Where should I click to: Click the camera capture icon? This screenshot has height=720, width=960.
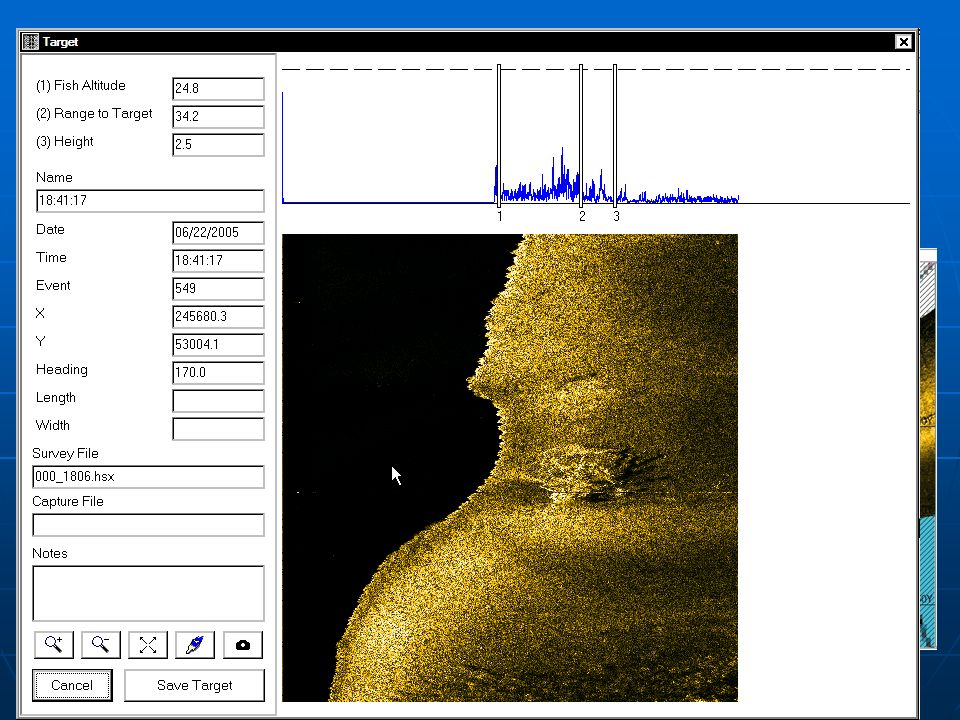click(243, 645)
